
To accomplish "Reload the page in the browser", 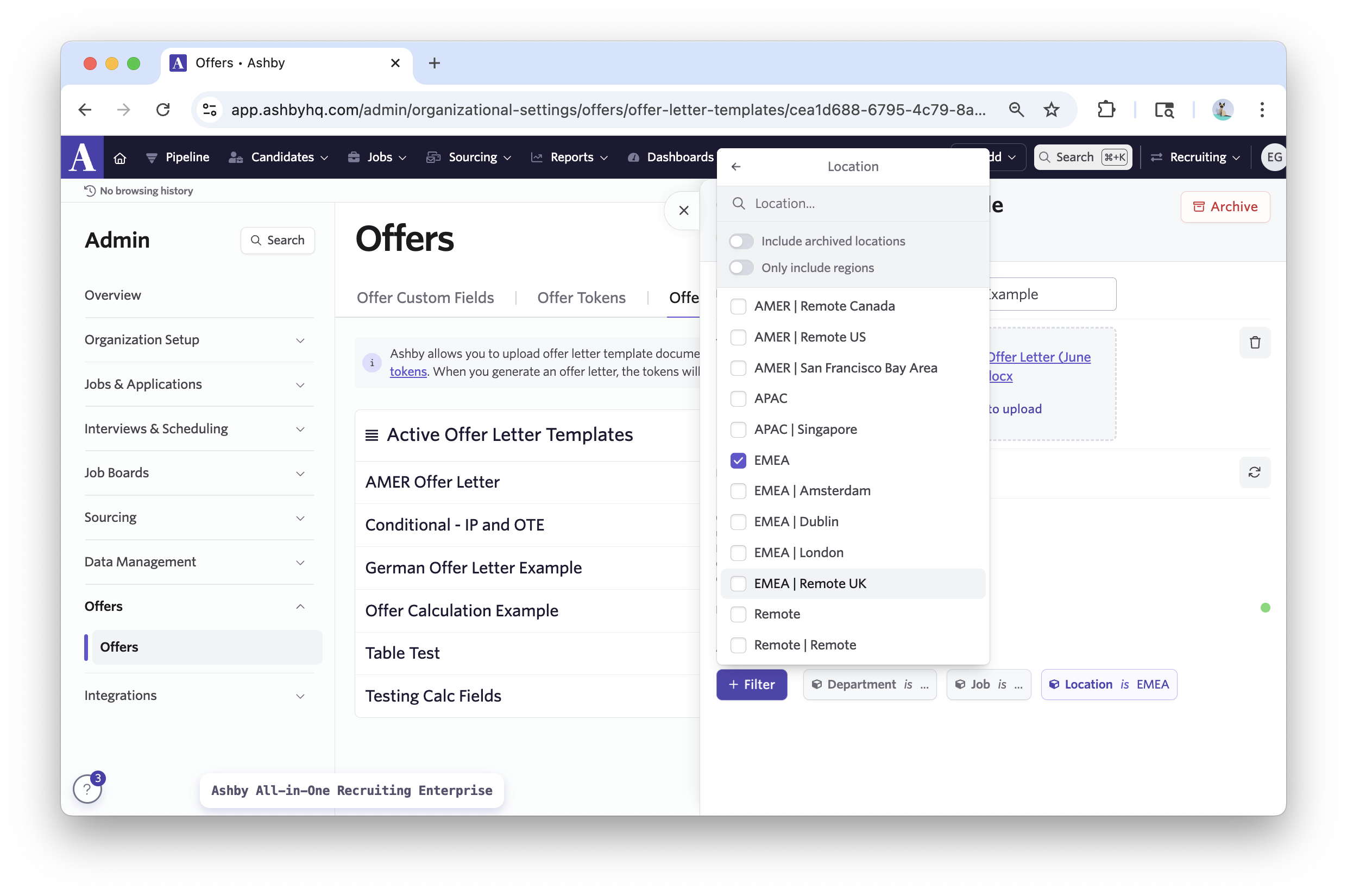I will point(163,109).
